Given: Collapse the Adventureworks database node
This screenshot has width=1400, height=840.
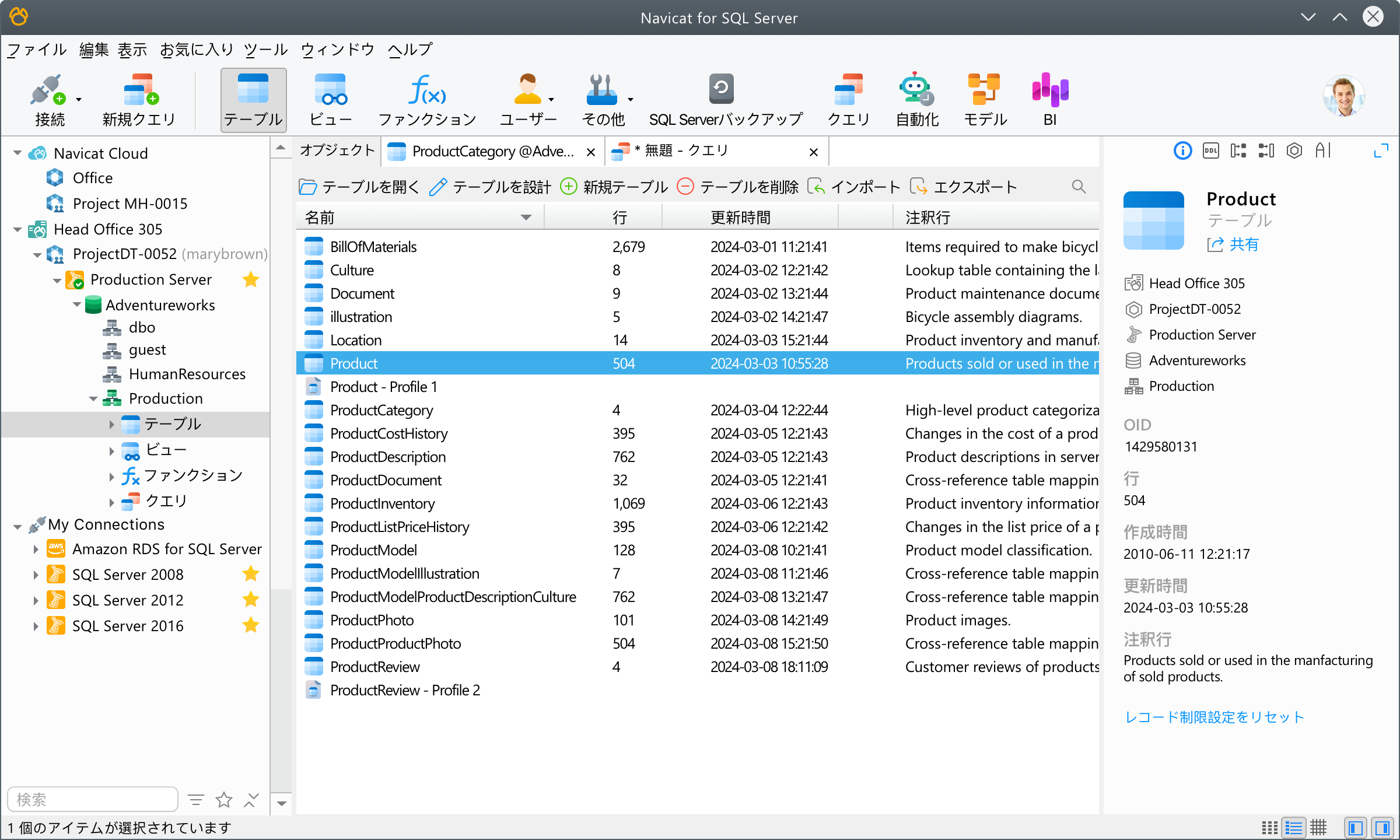Looking at the screenshot, I should tap(77, 304).
